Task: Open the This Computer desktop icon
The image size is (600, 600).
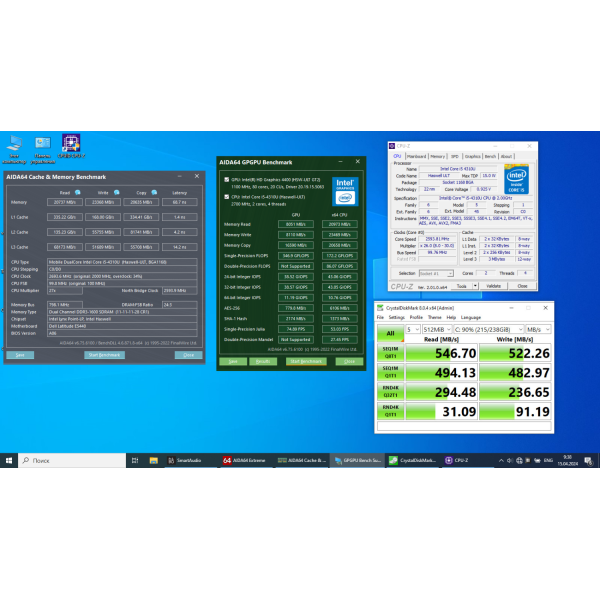Action: pos(14,149)
